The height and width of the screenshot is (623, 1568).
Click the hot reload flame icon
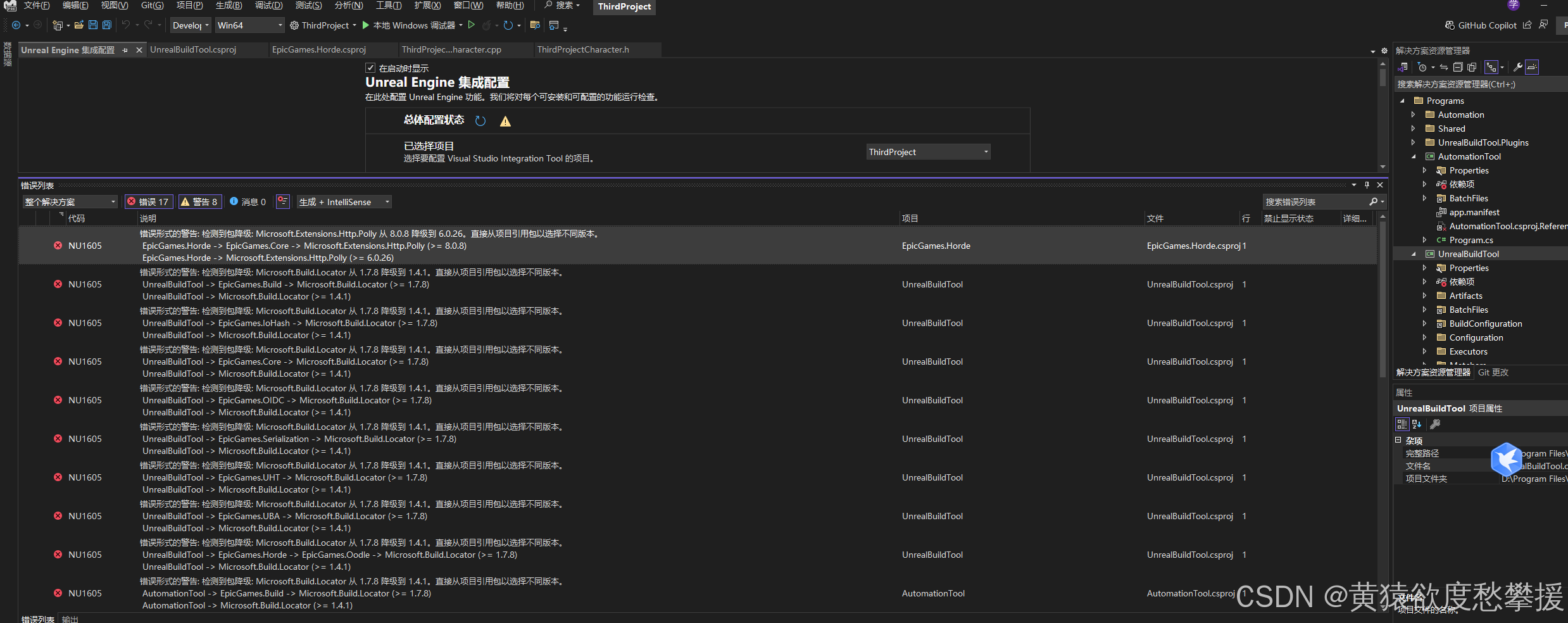click(x=486, y=25)
